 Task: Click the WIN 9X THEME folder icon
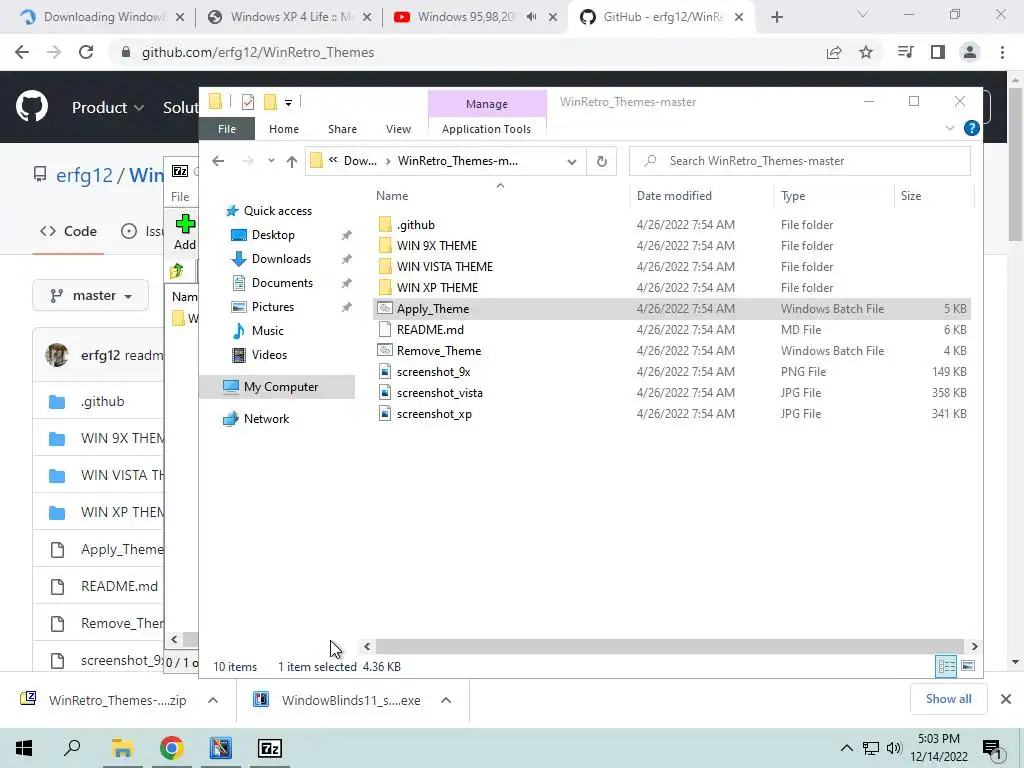(385, 246)
